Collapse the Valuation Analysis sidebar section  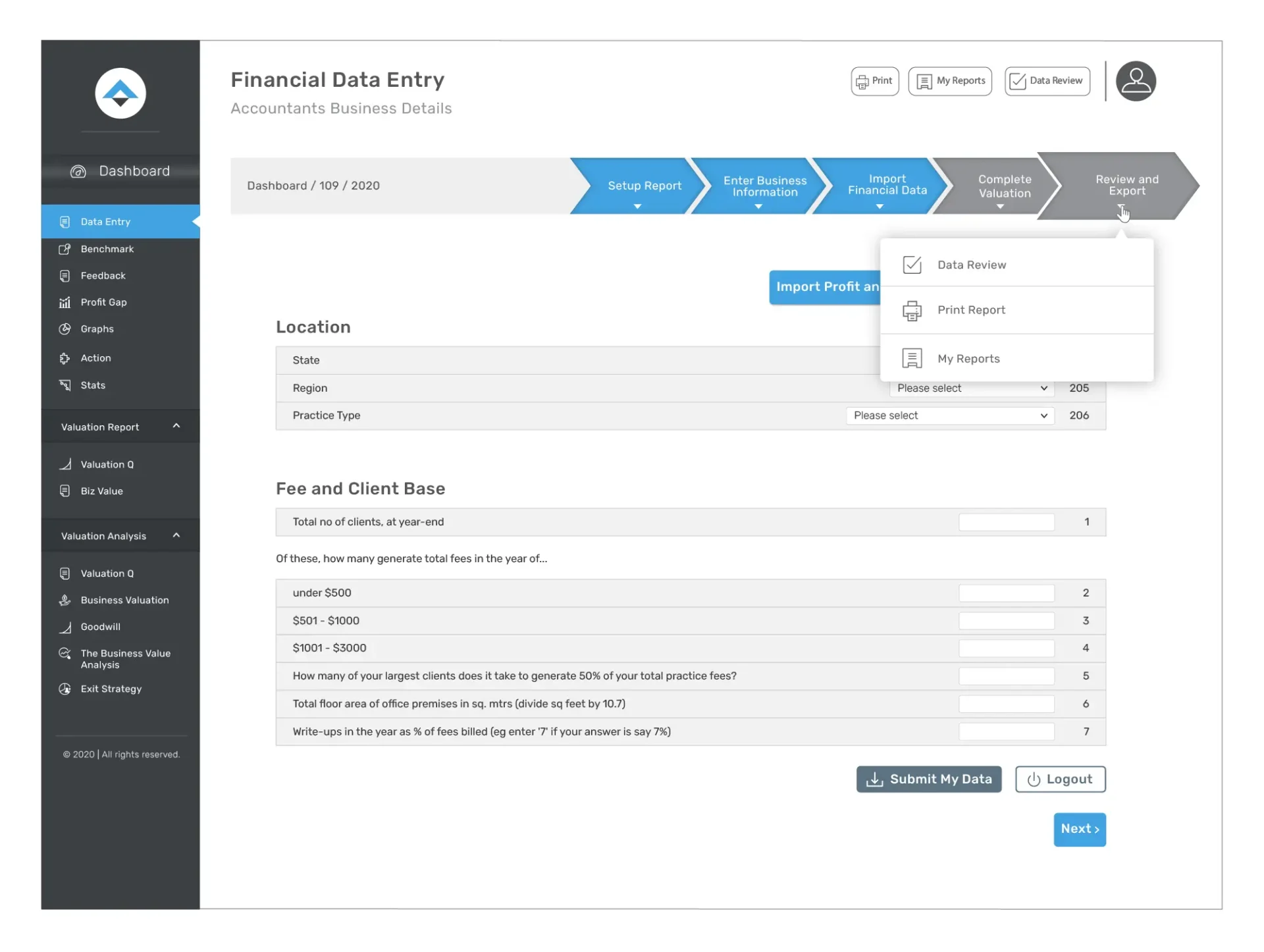(x=176, y=535)
